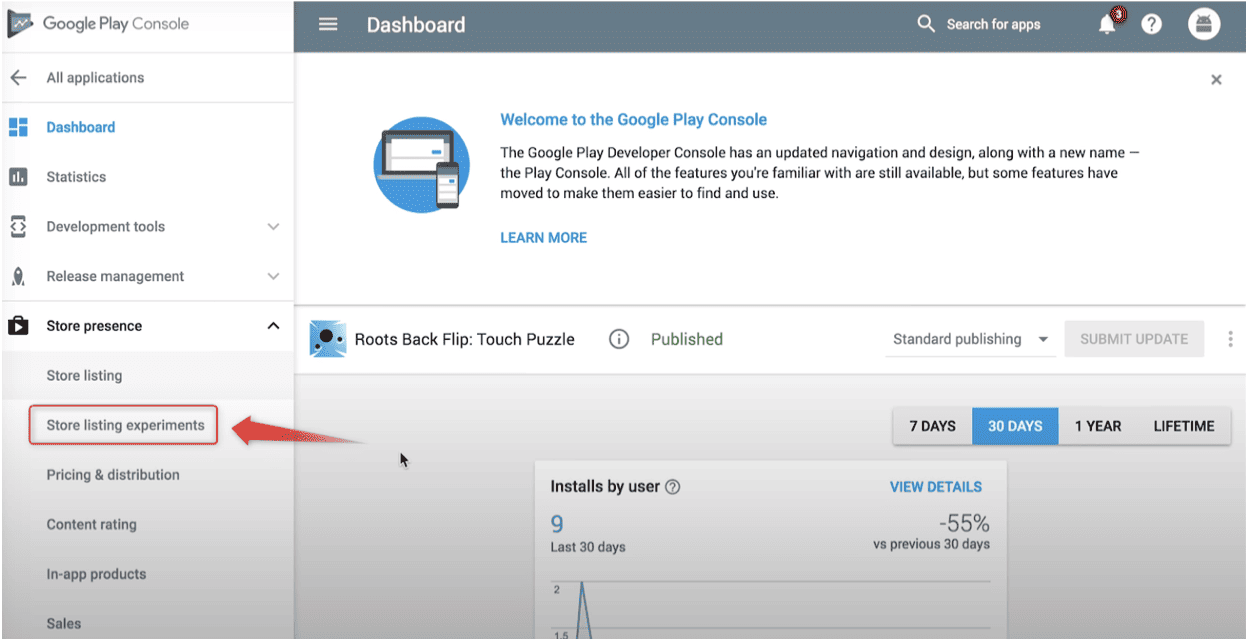This screenshot has height=642, width=1246.
Task: Click the LEARN MORE link
Action: click(x=543, y=237)
